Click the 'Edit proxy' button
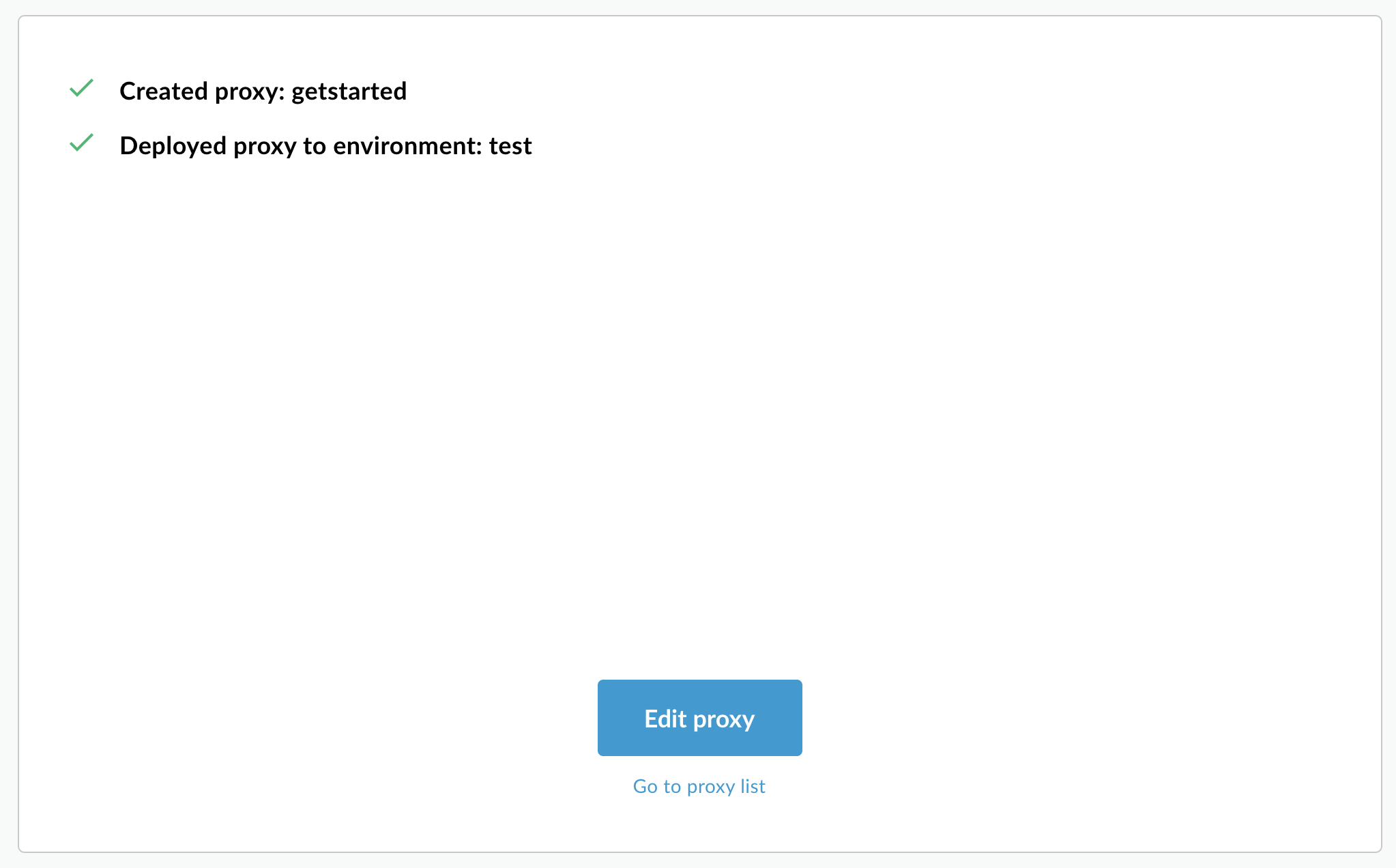 (699, 717)
